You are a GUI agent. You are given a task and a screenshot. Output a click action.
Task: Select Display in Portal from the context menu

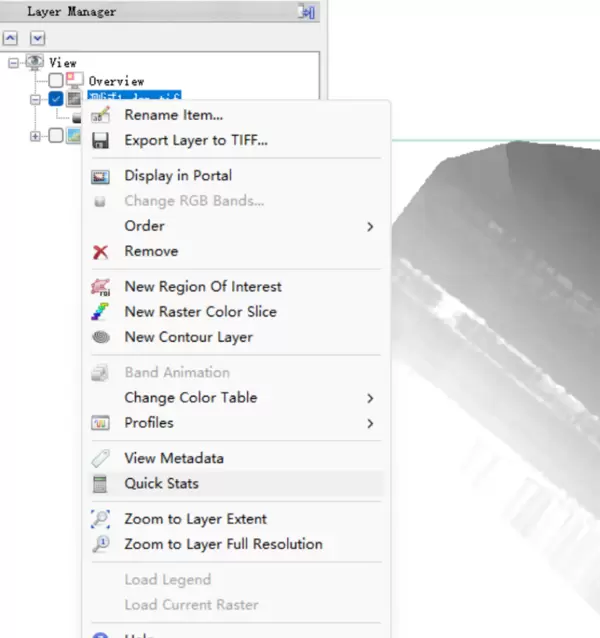[178, 176]
